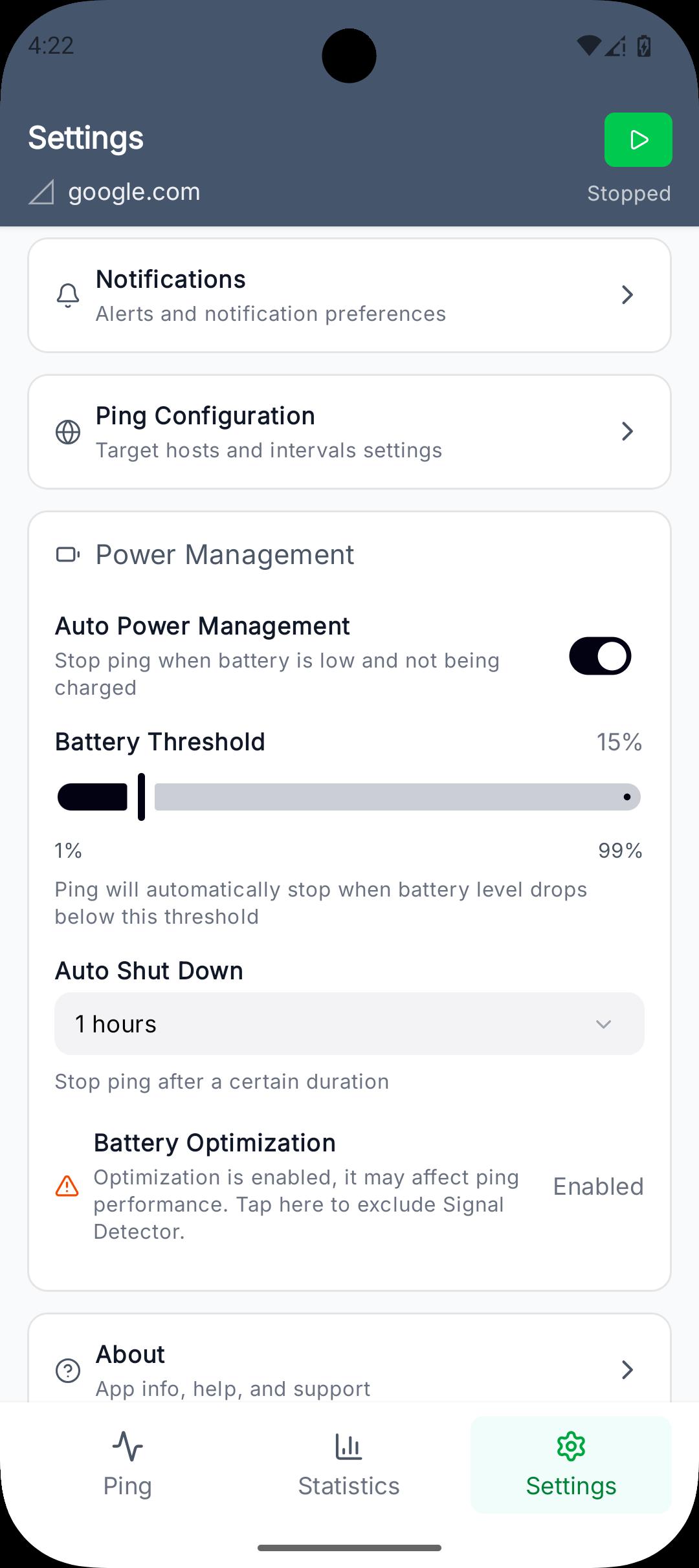Tap the Statistics bar chart icon

(348, 1446)
